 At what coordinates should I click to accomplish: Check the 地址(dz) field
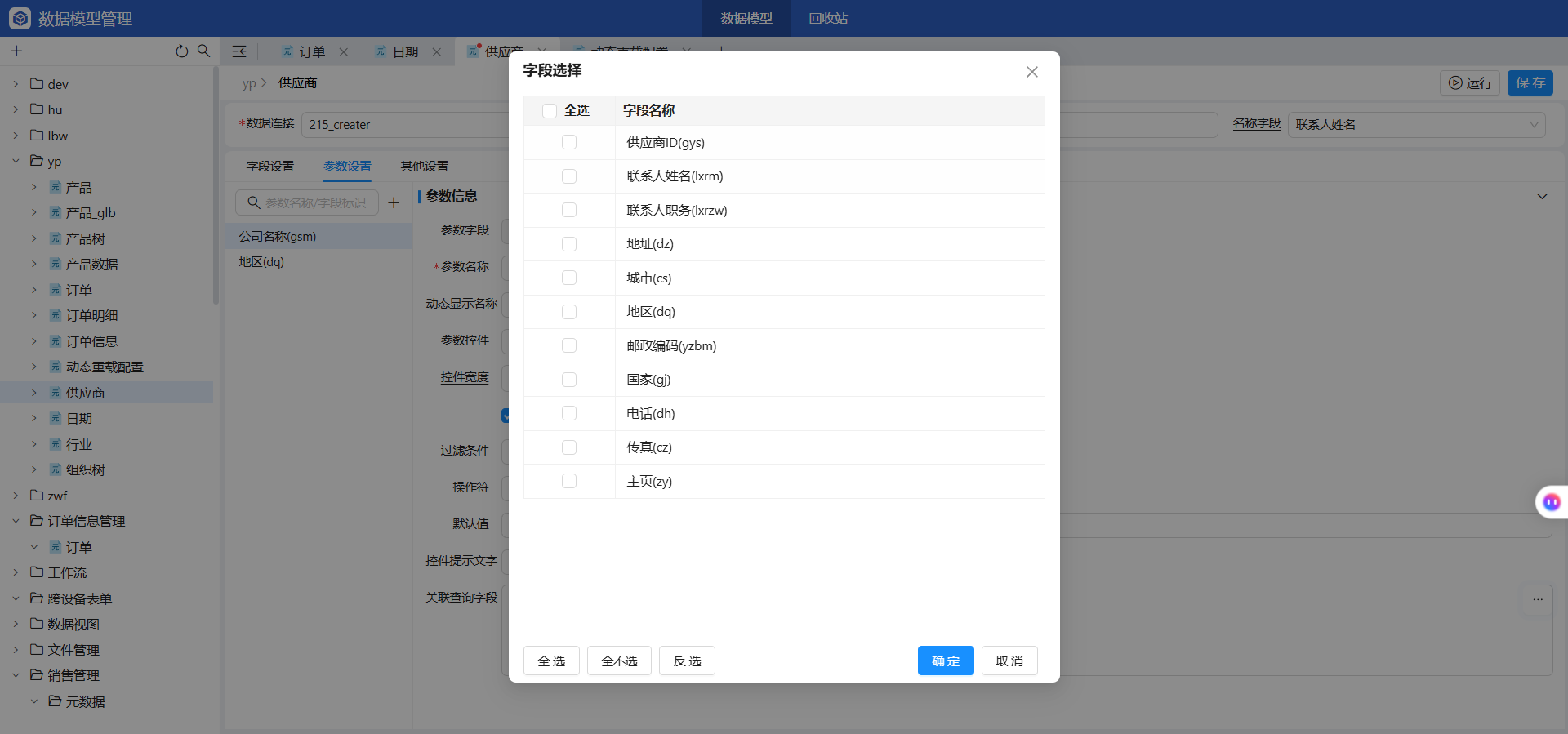[x=569, y=244]
